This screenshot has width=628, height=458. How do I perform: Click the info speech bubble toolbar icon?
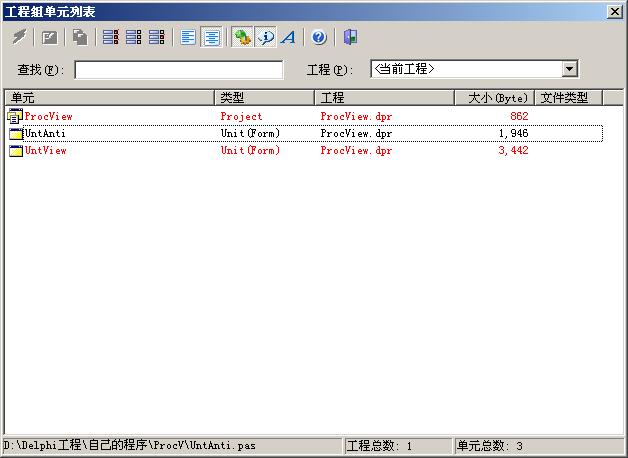pos(265,37)
